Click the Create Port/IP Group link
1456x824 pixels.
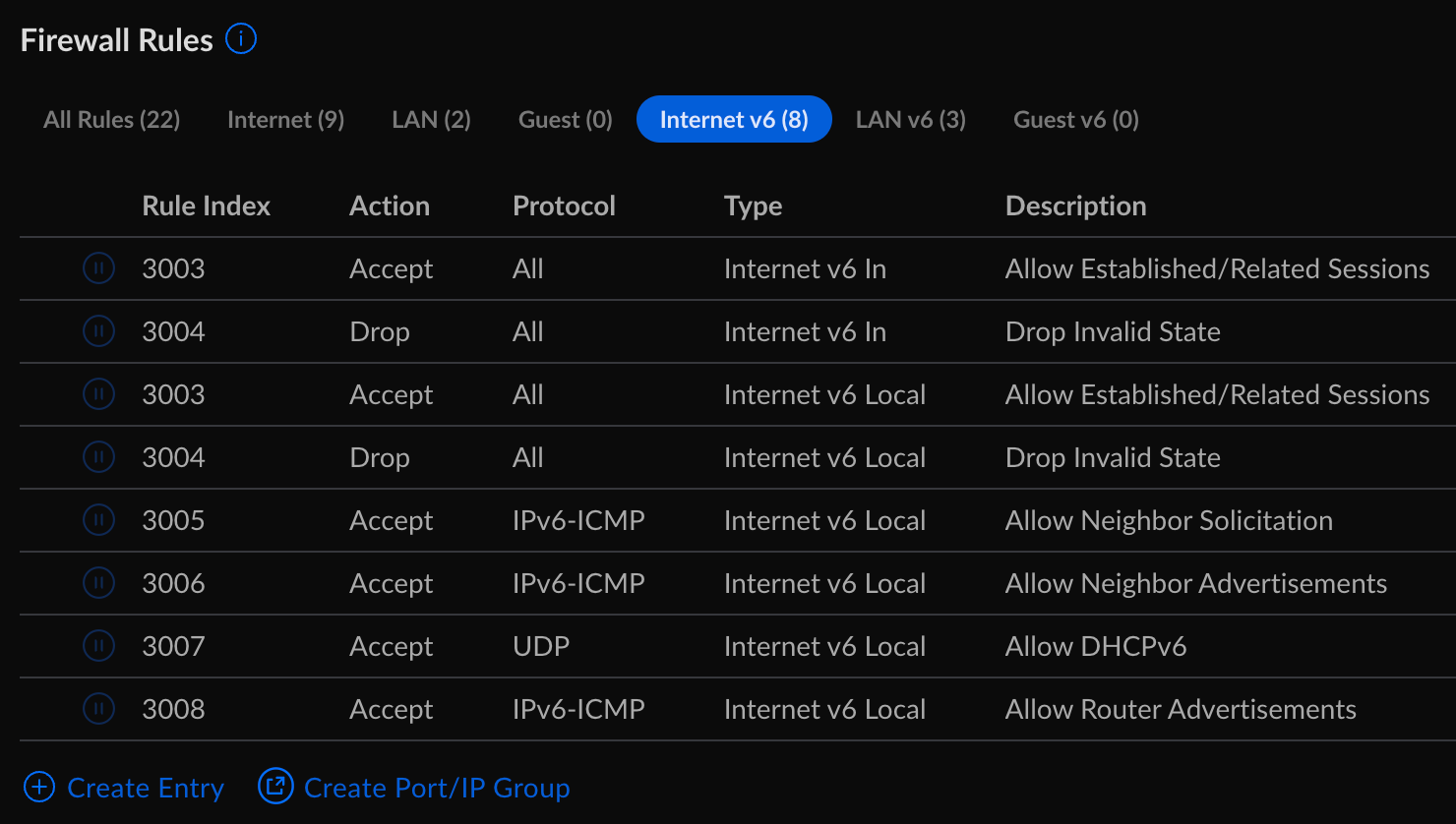pyautogui.click(x=437, y=788)
